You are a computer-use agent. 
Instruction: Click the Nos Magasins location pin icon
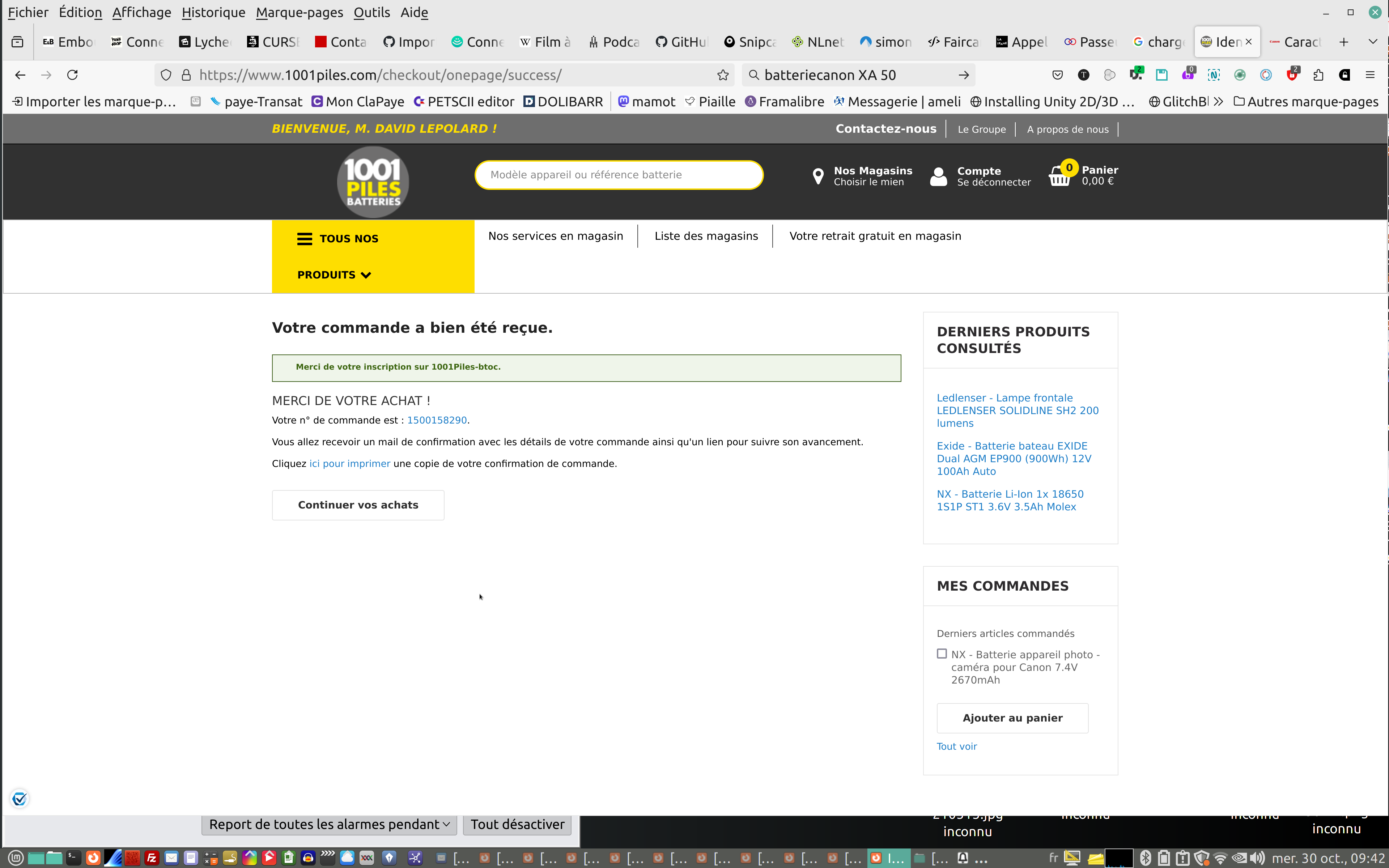[x=818, y=176]
